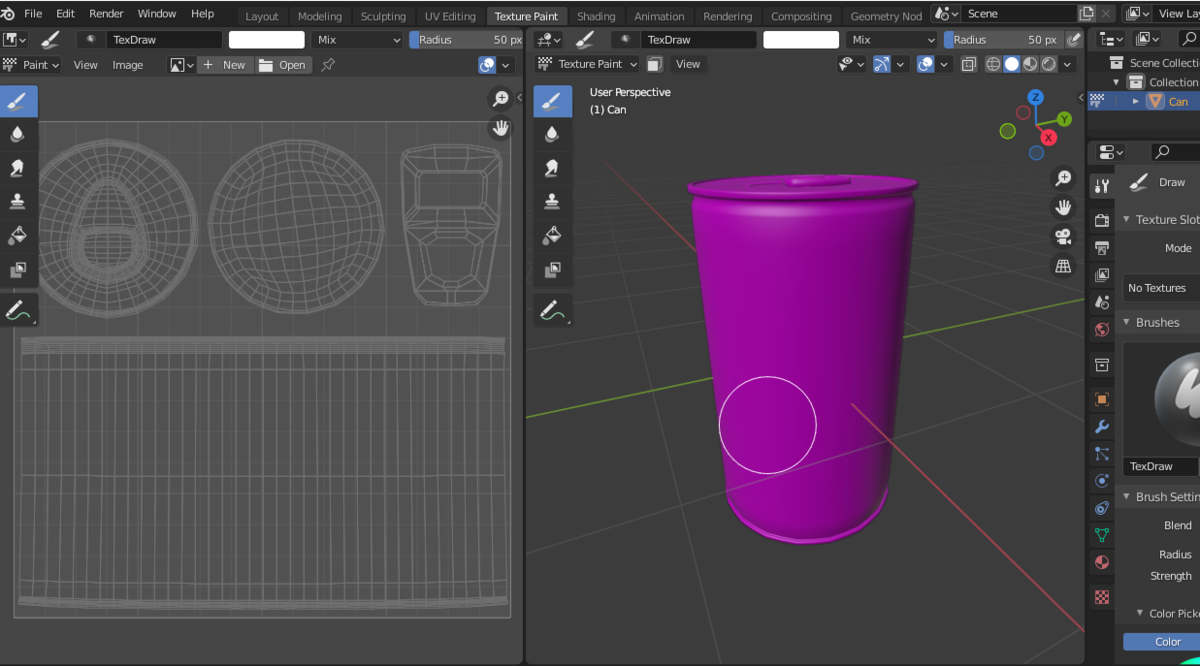Select the Clone tool in the 3D viewport
Image resolution: width=1200 pixels, height=666 pixels.
point(552,202)
